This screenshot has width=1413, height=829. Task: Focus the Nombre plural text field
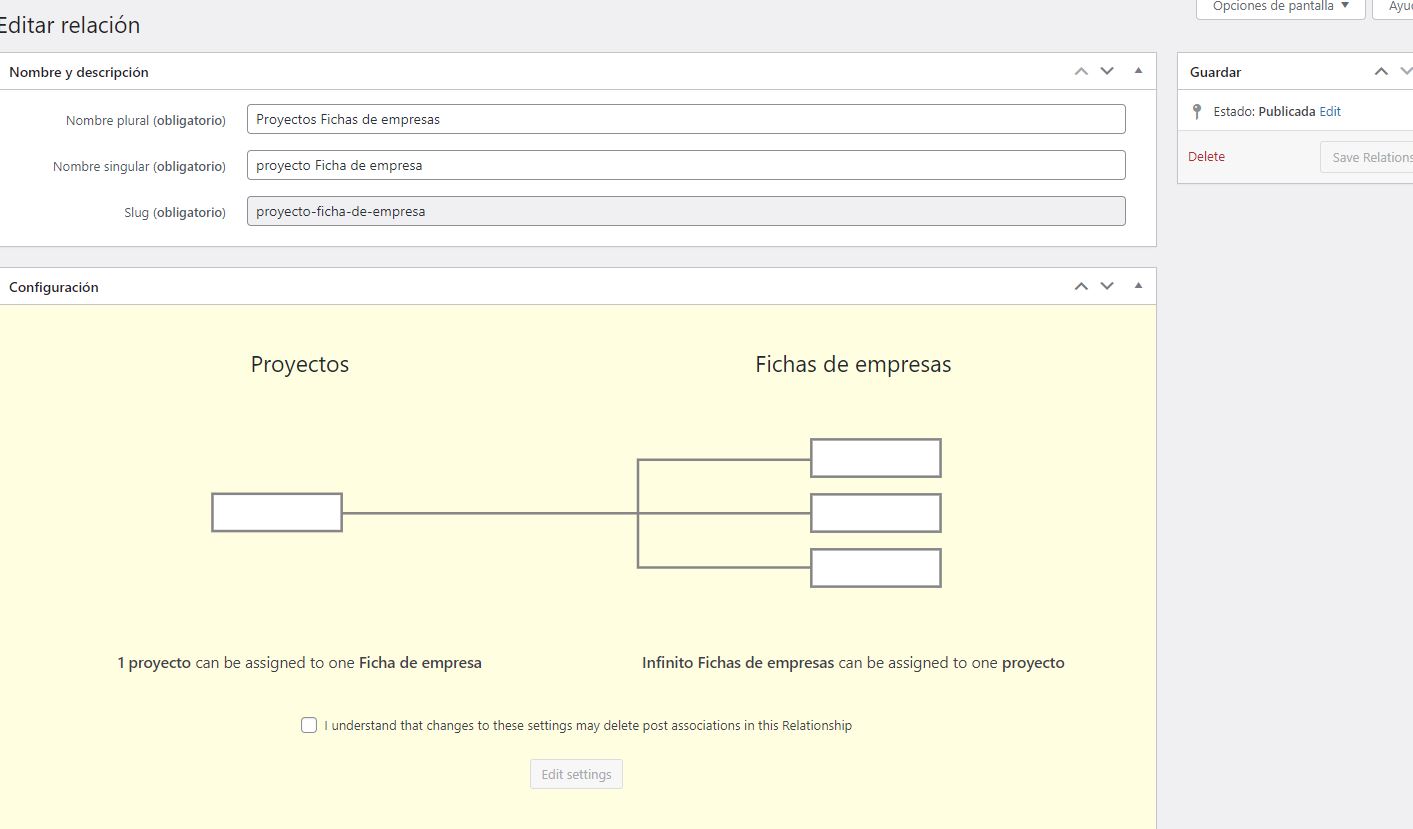(x=685, y=119)
